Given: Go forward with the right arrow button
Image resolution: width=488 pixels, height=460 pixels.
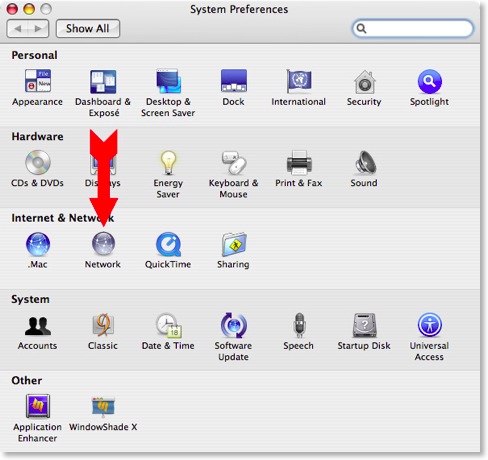Looking at the screenshot, I should (38, 29).
